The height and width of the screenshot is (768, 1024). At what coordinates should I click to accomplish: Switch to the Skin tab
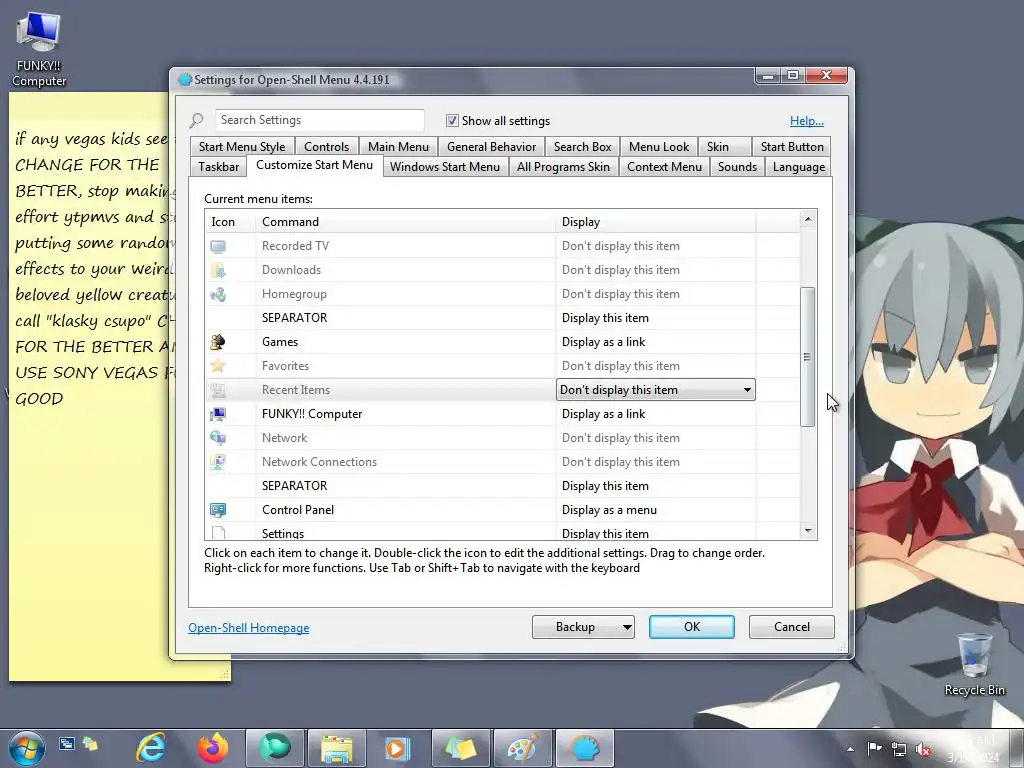coord(718,147)
